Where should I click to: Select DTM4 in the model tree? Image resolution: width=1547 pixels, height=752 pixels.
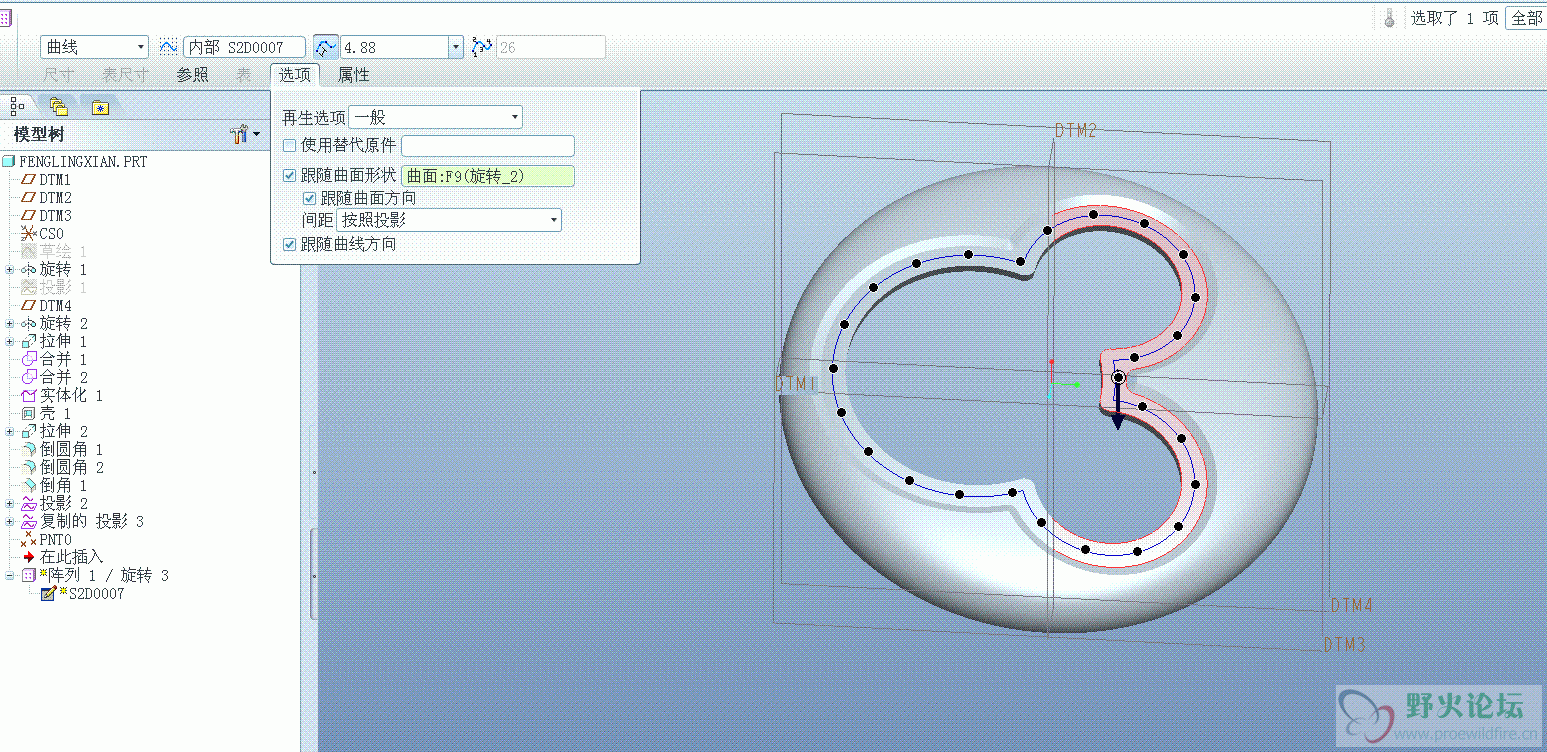[x=55, y=306]
